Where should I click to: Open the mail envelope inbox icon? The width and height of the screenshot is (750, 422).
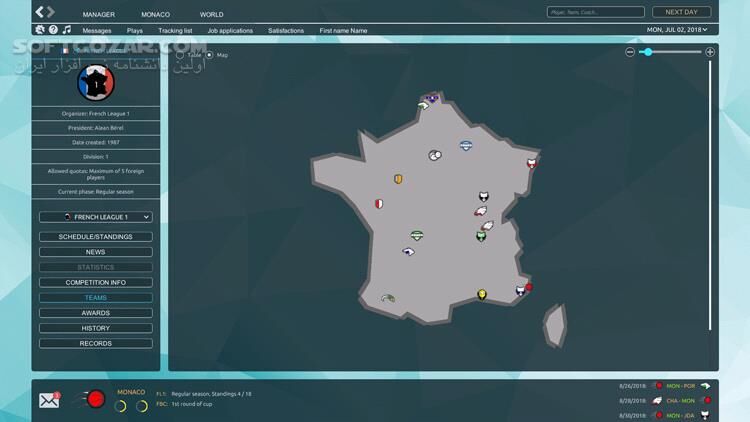[49, 400]
